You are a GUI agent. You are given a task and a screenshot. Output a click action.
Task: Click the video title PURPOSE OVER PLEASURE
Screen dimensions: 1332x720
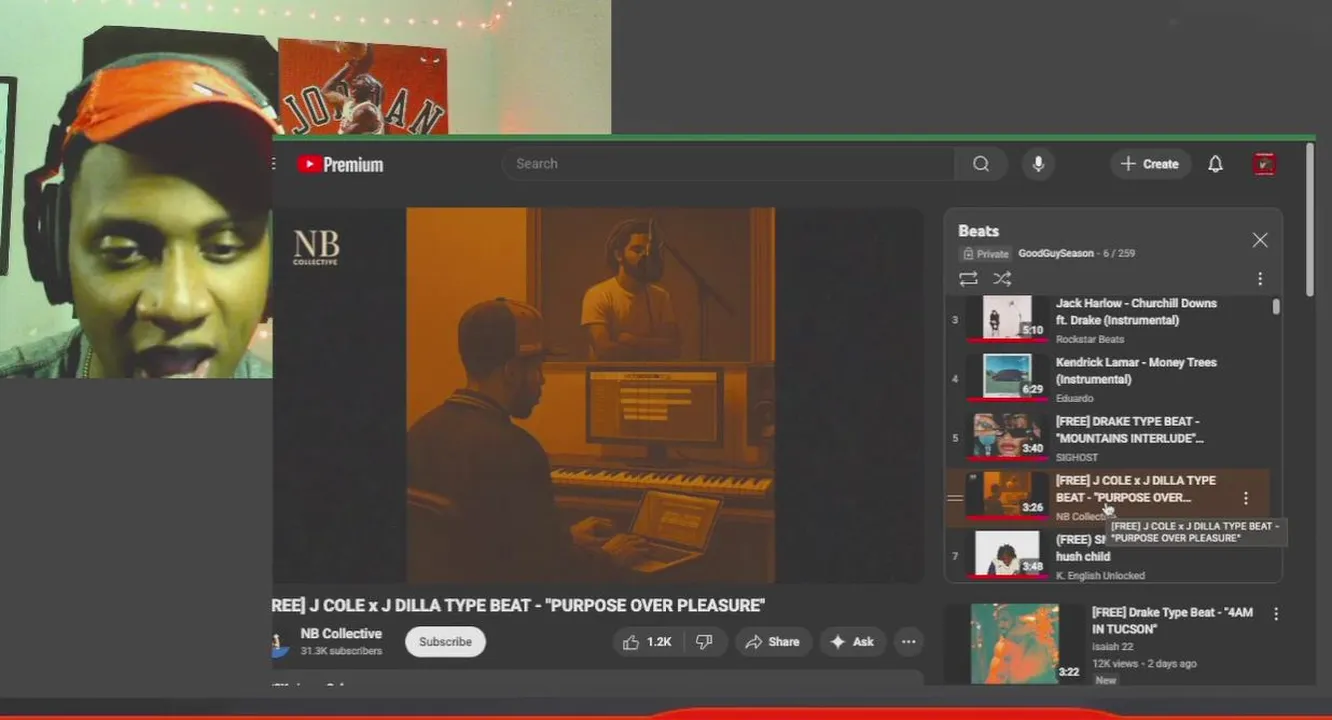(x=519, y=606)
